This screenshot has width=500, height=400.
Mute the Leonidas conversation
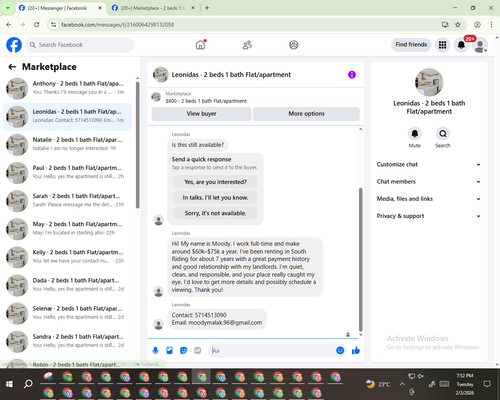coord(414,134)
